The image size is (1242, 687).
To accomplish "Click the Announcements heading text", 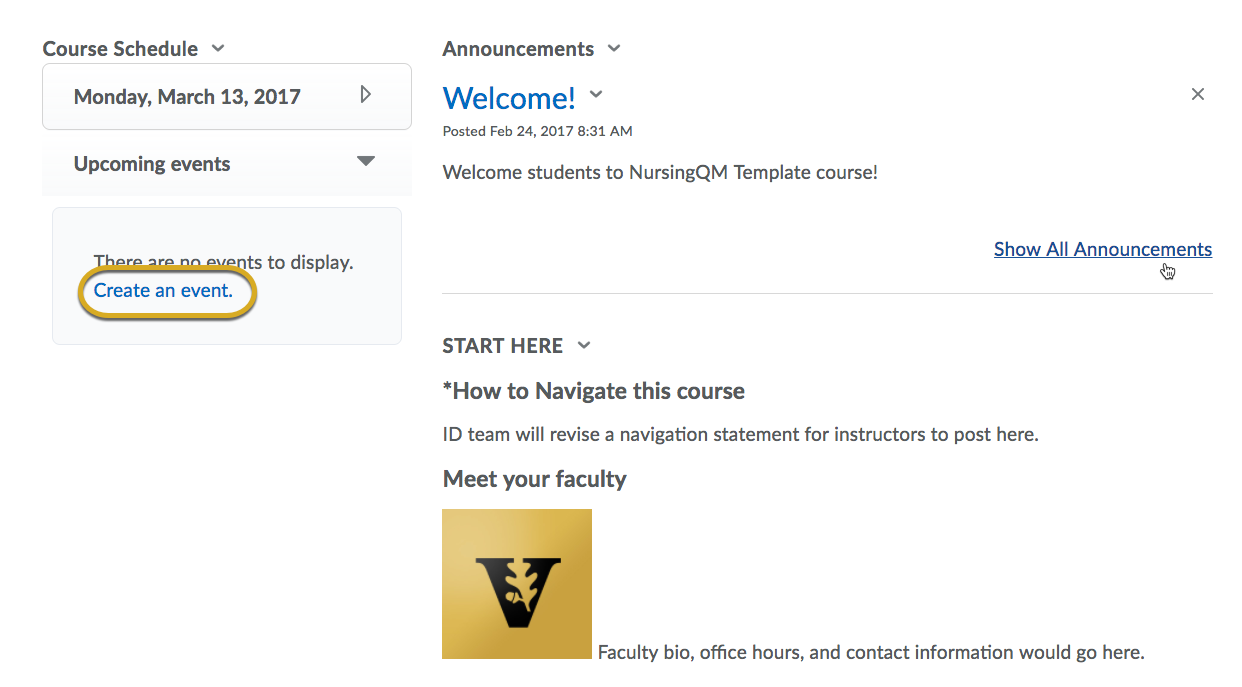I will [518, 49].
